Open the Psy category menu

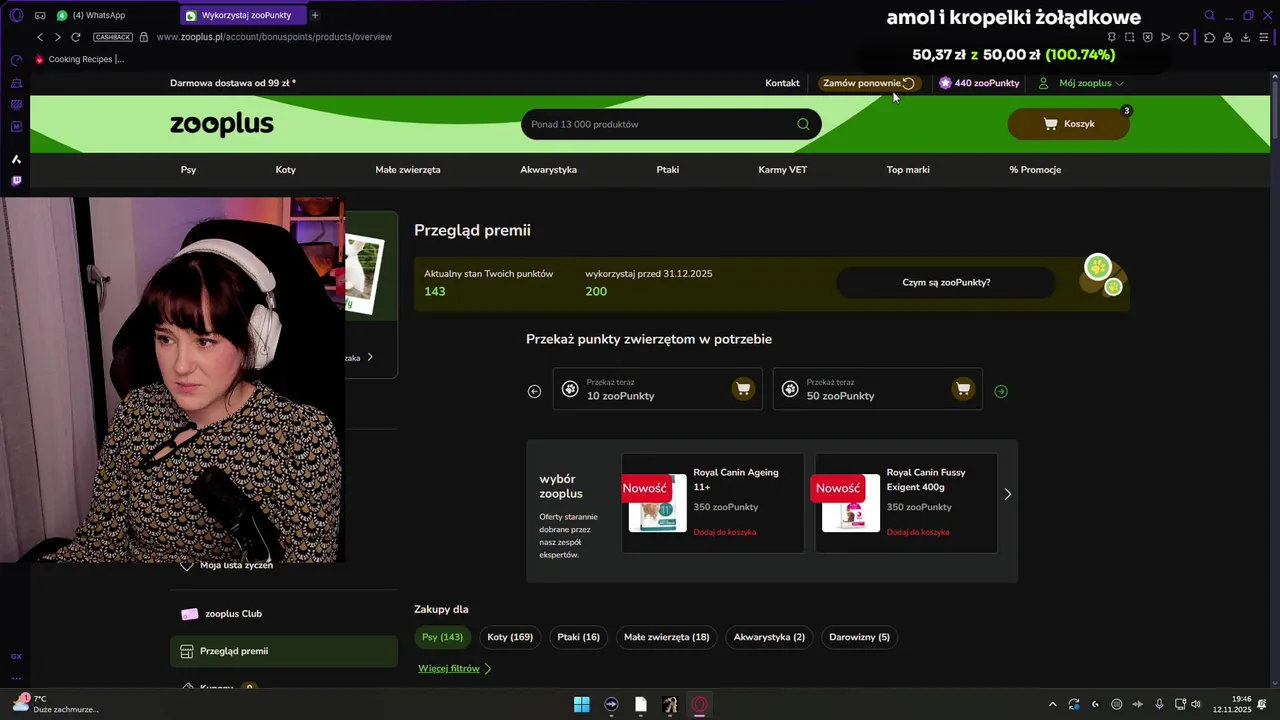click(x=188, y=170)
